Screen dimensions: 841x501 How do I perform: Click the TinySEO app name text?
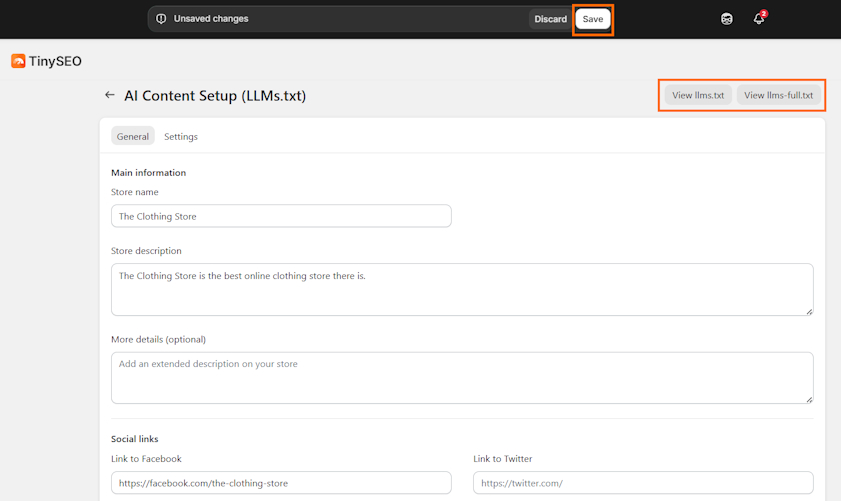[55, 61]
